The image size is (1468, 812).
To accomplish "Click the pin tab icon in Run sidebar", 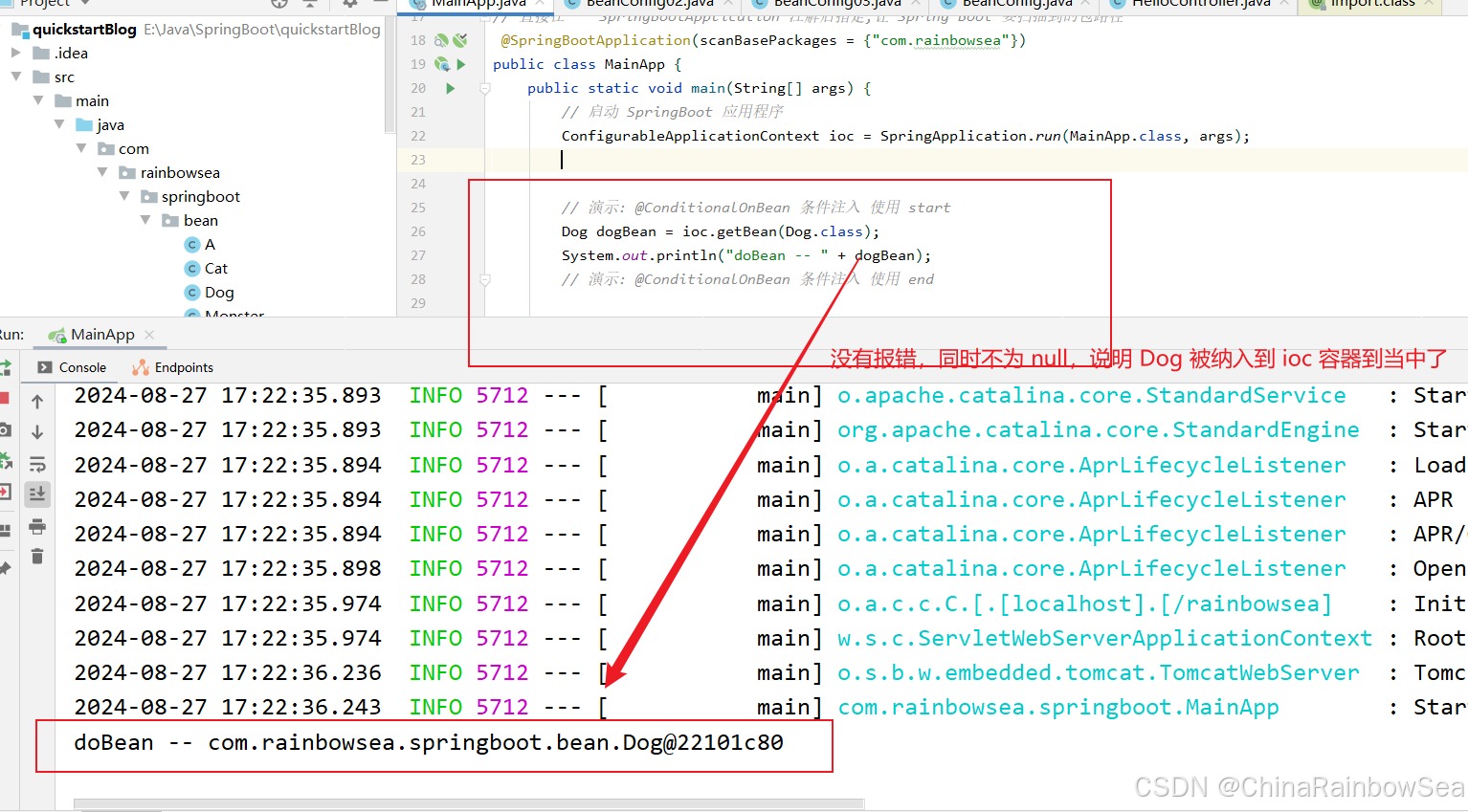I will coord(5,568).
